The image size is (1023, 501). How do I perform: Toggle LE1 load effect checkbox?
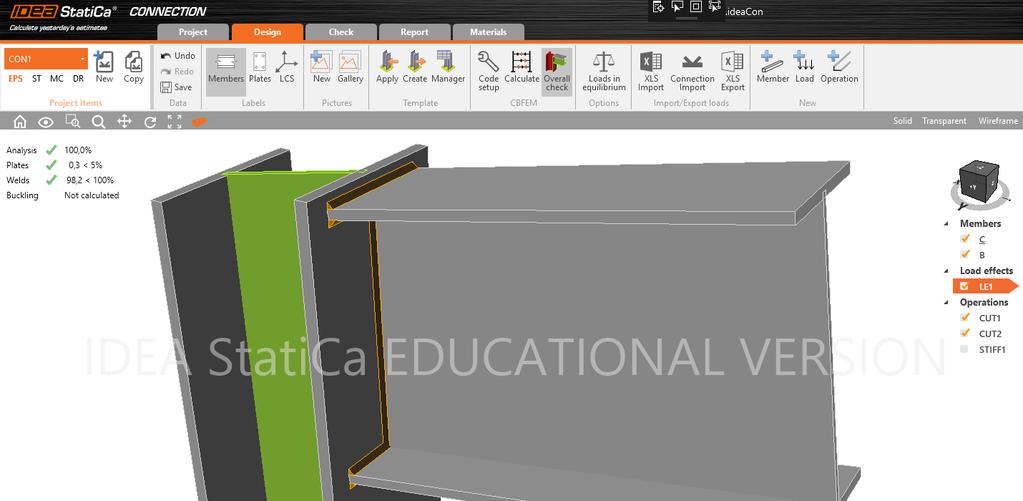964,286
